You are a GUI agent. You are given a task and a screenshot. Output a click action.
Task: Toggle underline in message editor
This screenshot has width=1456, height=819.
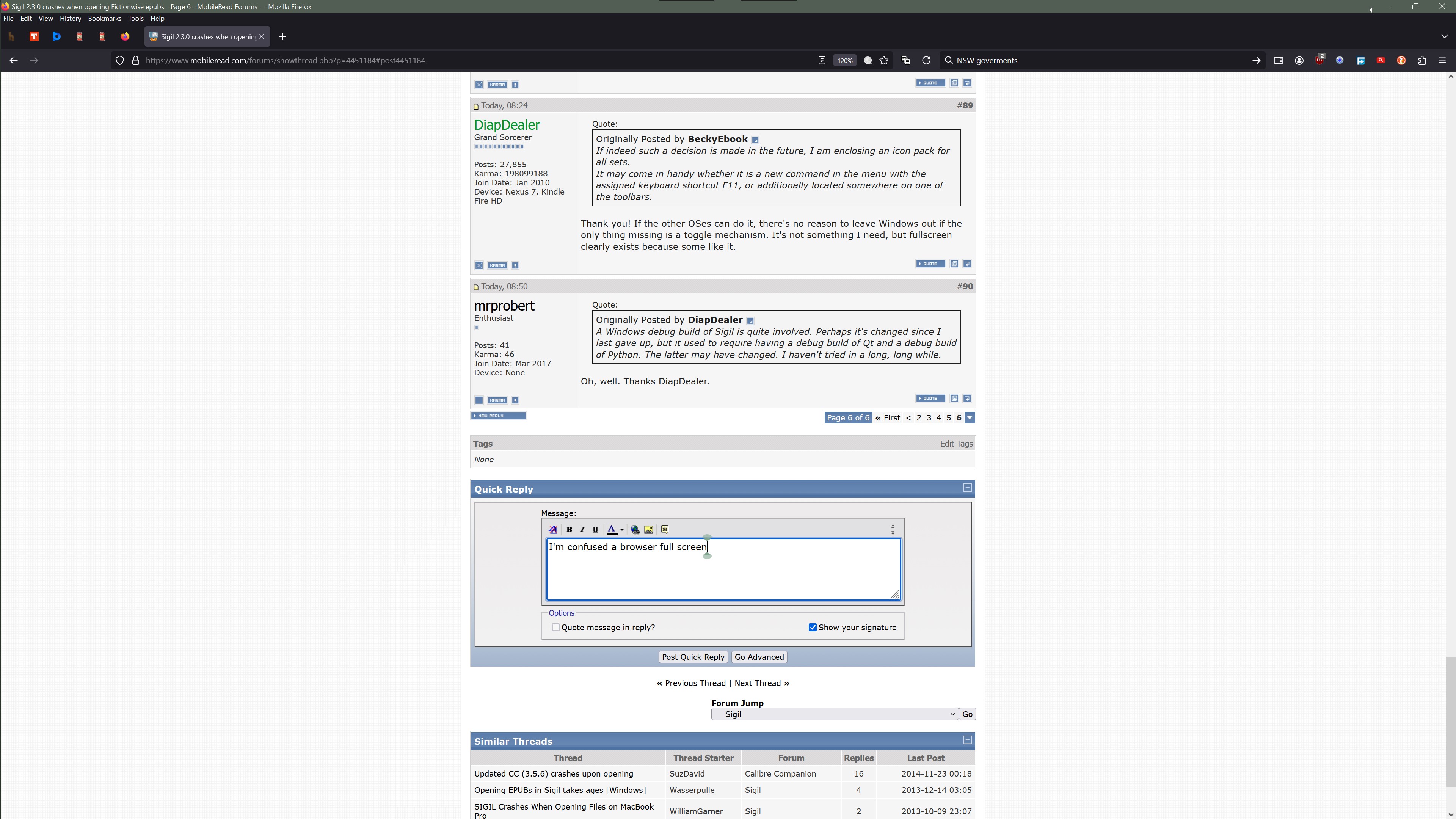tap(595, 530)
